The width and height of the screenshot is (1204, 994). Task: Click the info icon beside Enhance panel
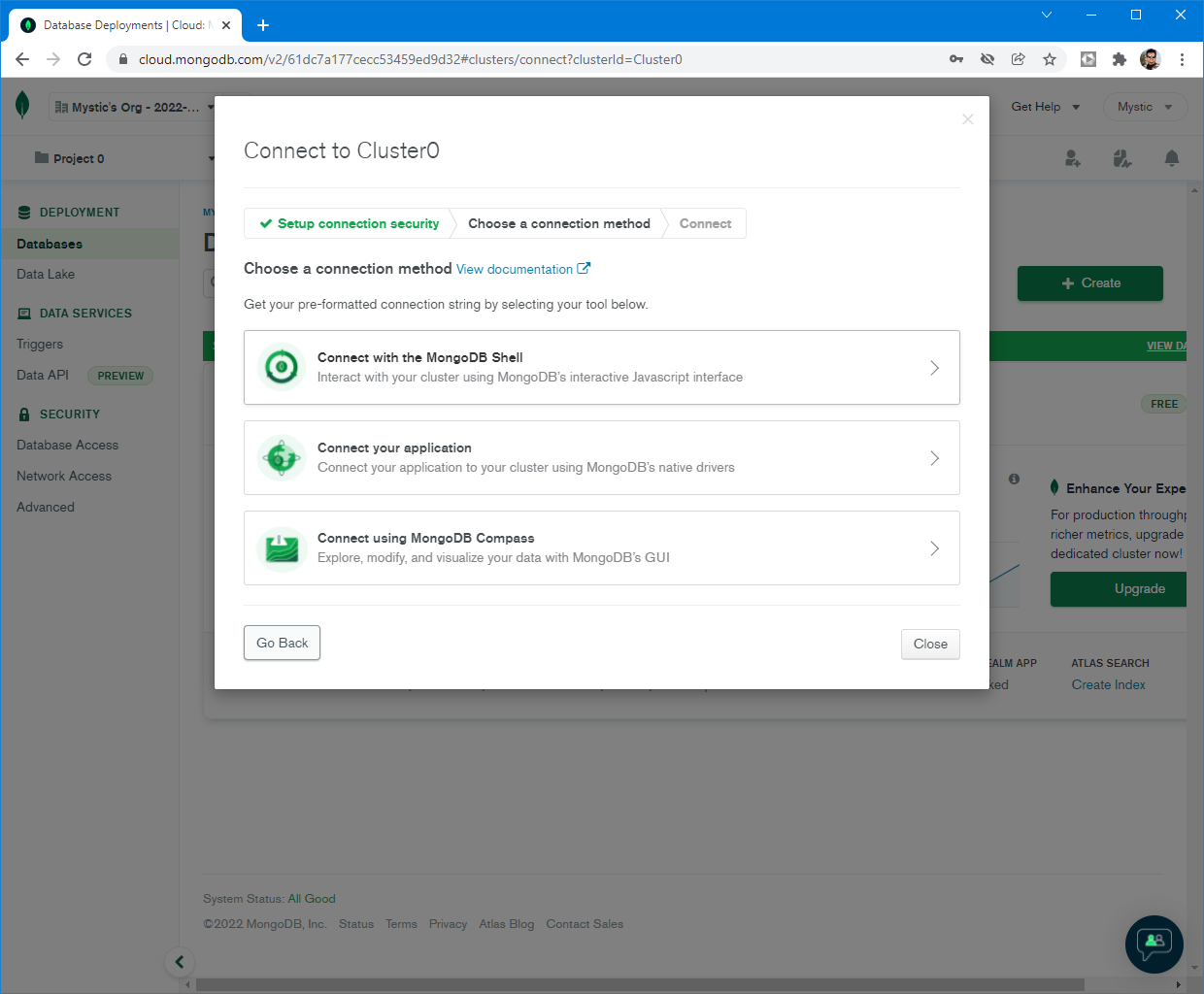(1014, 479)
